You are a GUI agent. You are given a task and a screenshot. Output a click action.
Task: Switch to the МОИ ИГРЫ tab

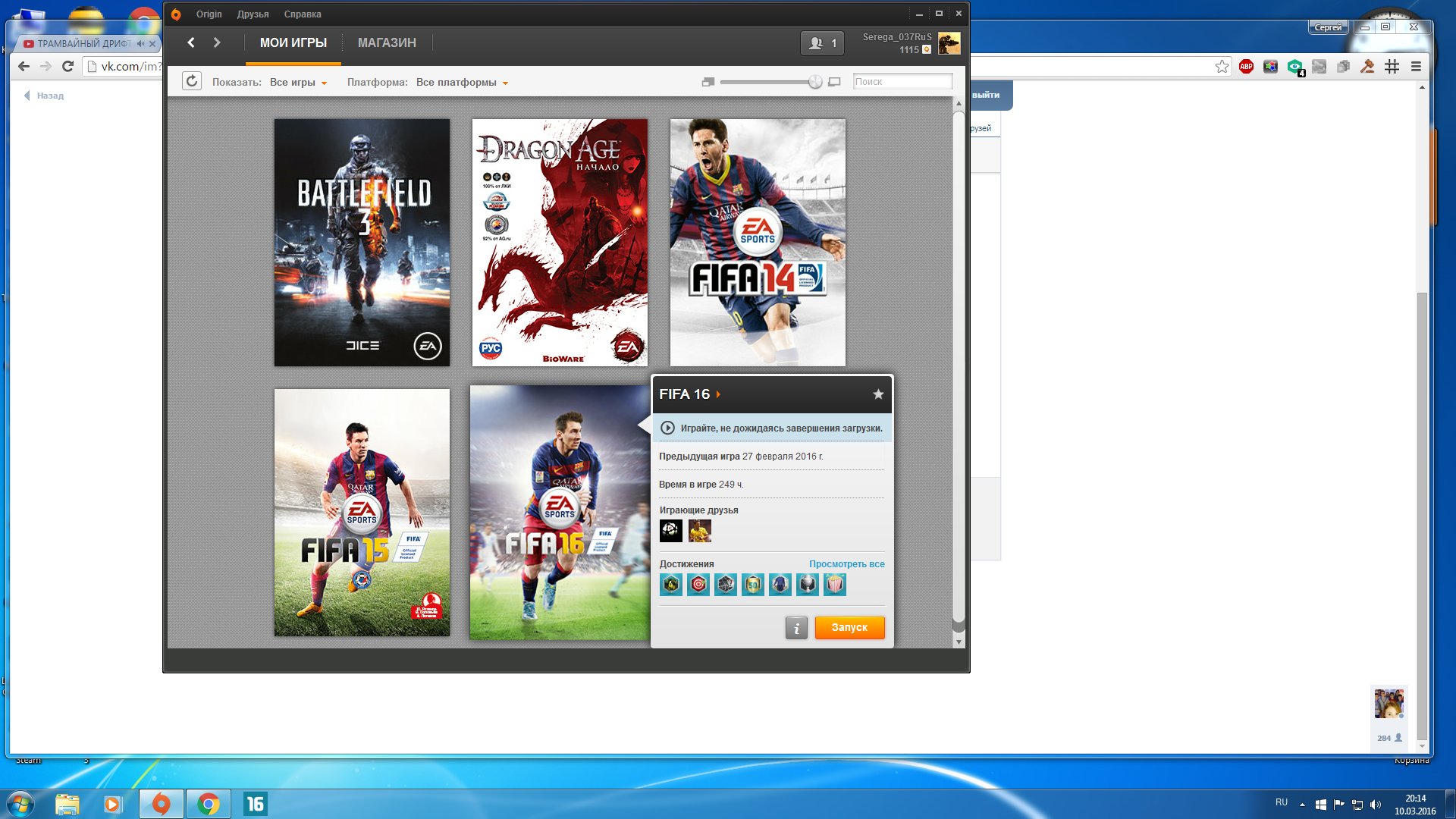click(x=293, y=43)
